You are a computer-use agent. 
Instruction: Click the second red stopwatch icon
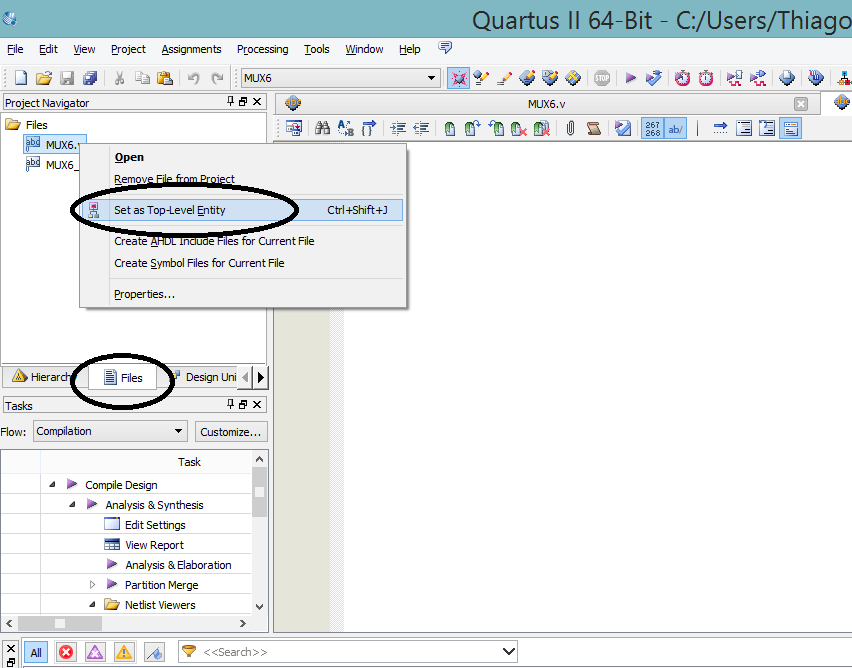tap(706, 78)
